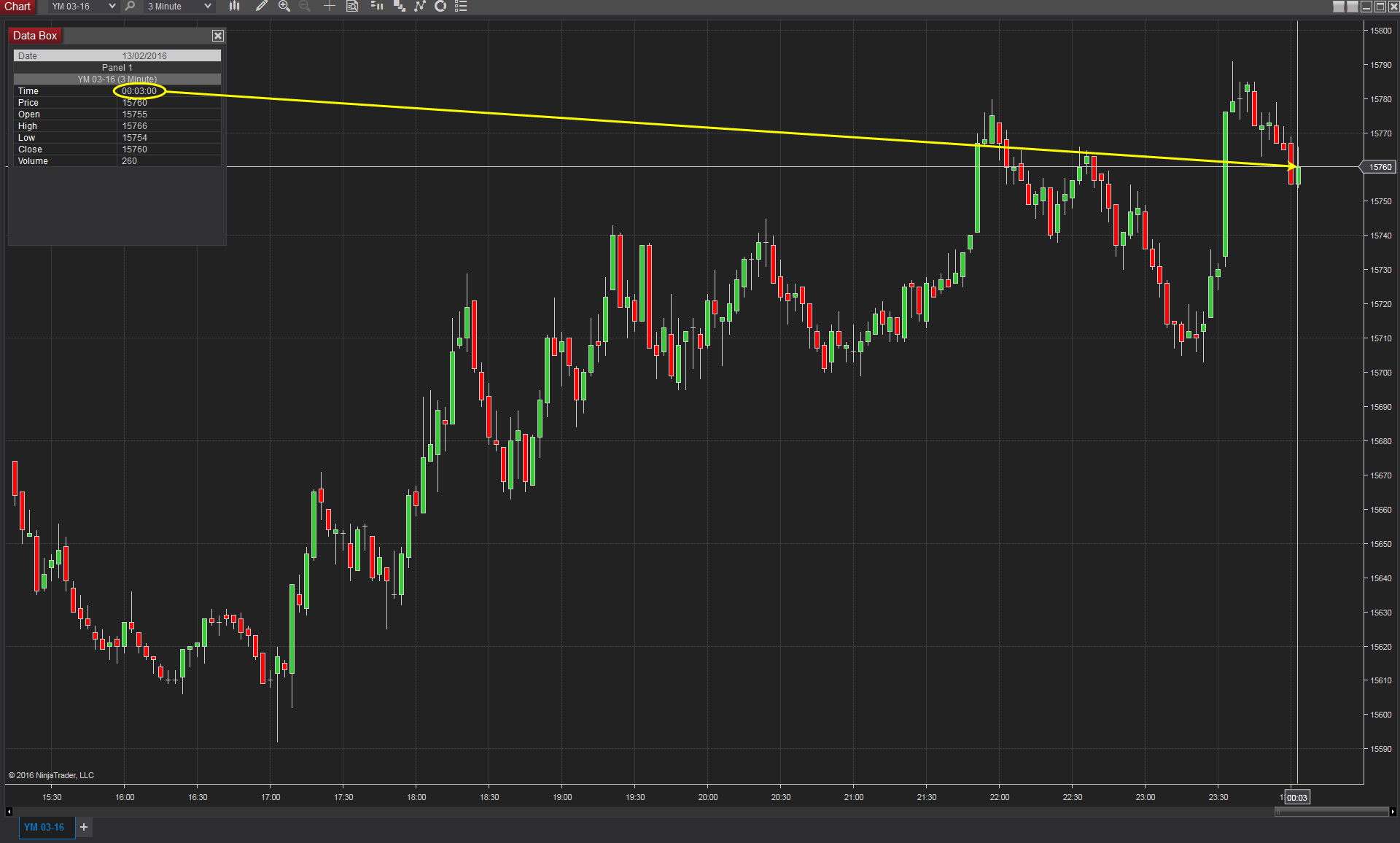Click the zoom in magnifier icon
The height and width of the screenshot is (843, 1400).
284,6
